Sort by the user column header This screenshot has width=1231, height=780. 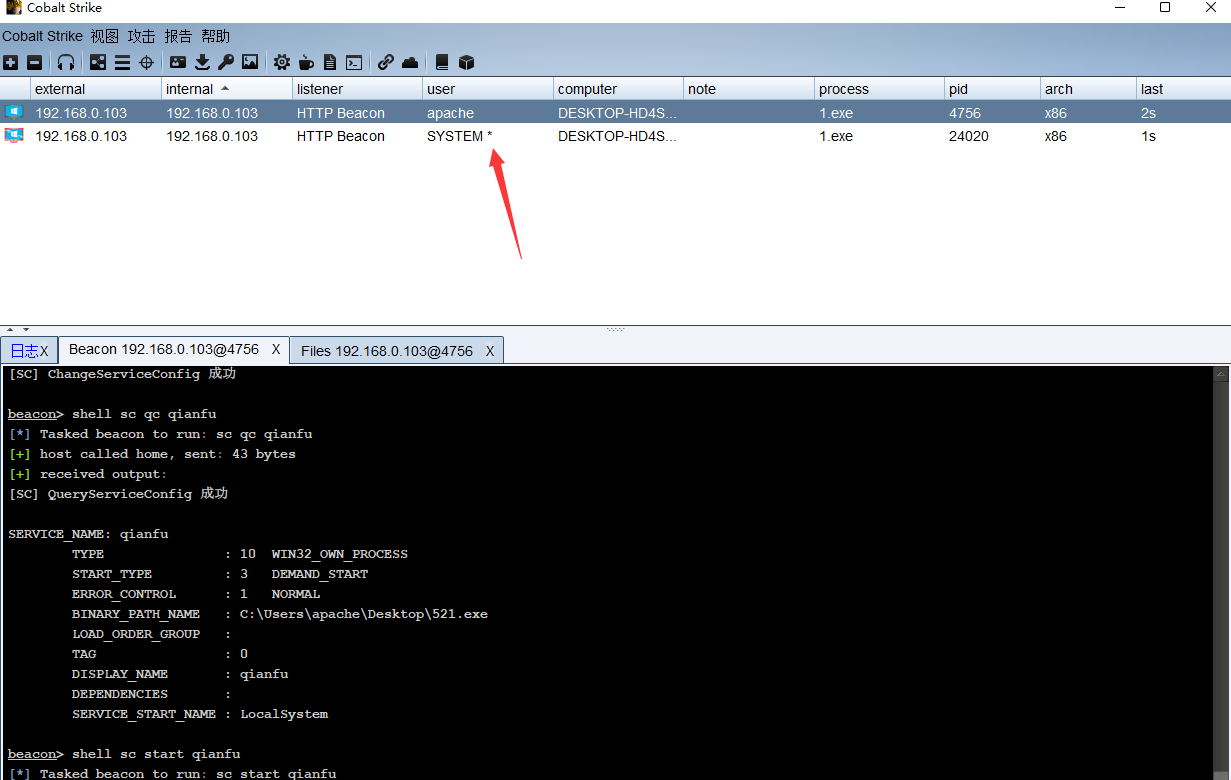coord(488,89)
